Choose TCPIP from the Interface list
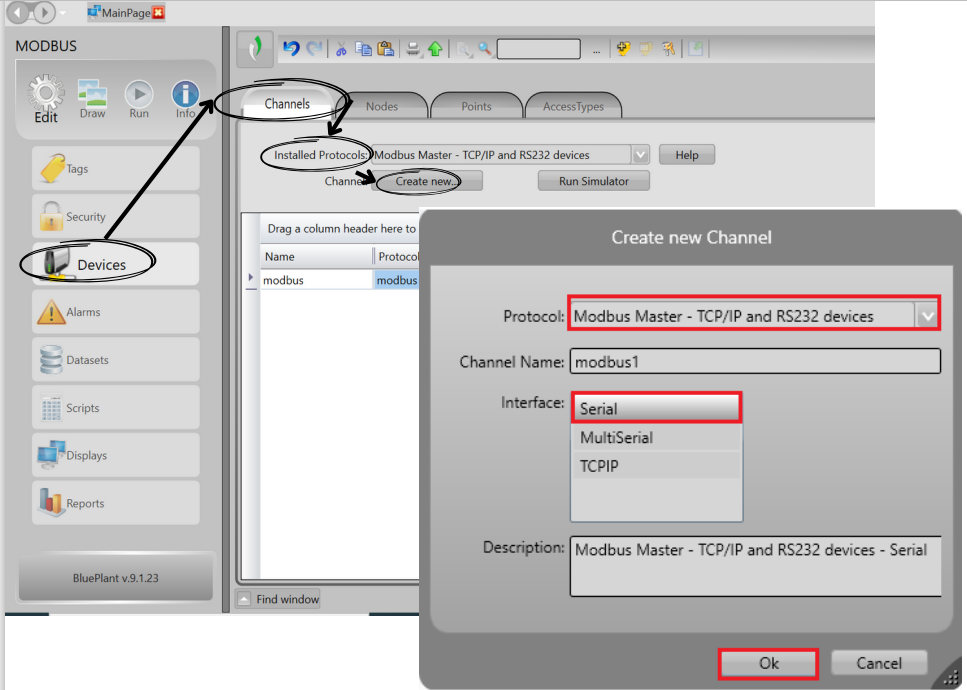This screenshot has height=690, width=967. coord(656,466)
